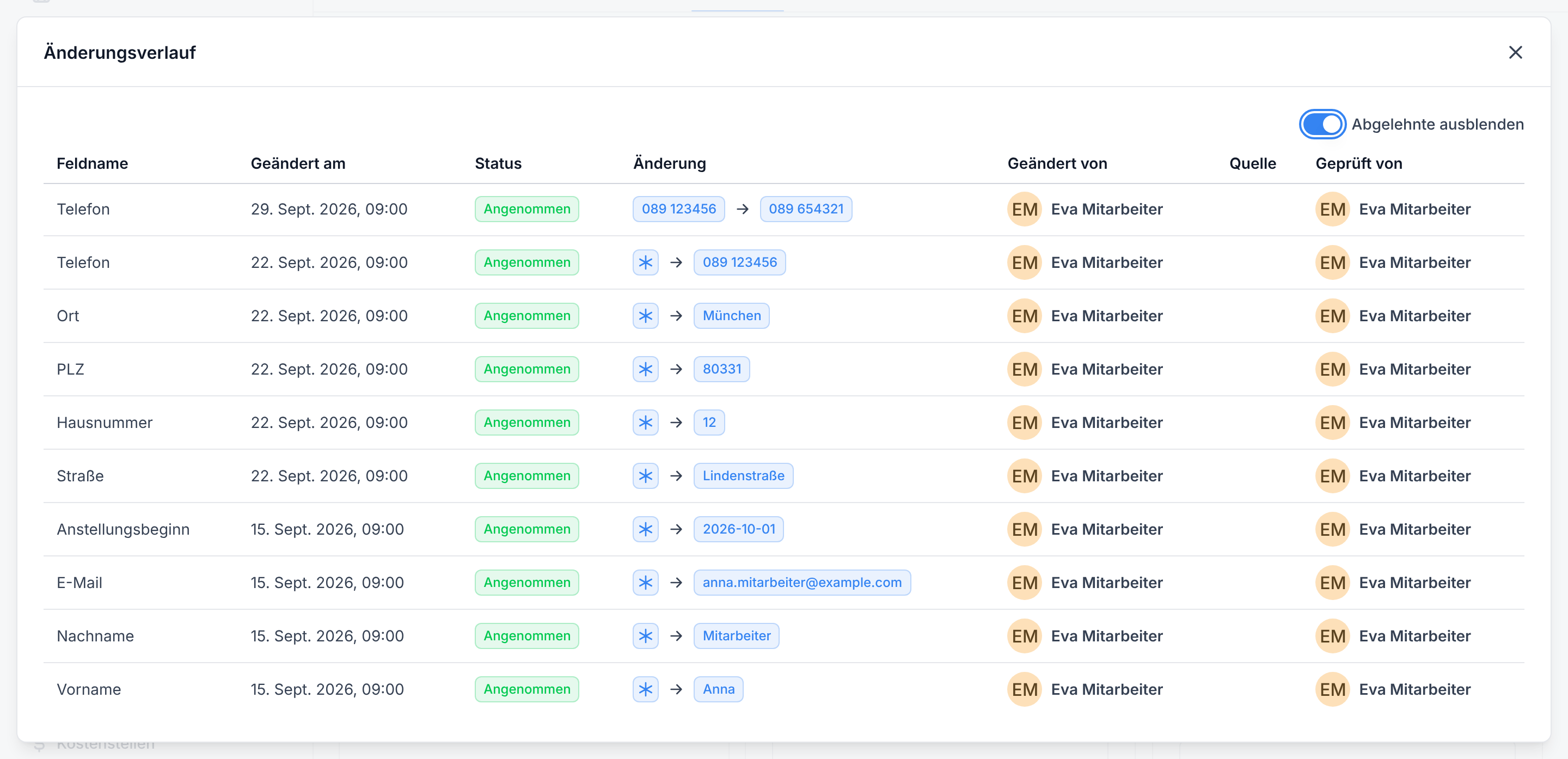Click the date 29. Sept. 2026, 09:00
Screen dimensions: 1568x759
click(329, 210)
